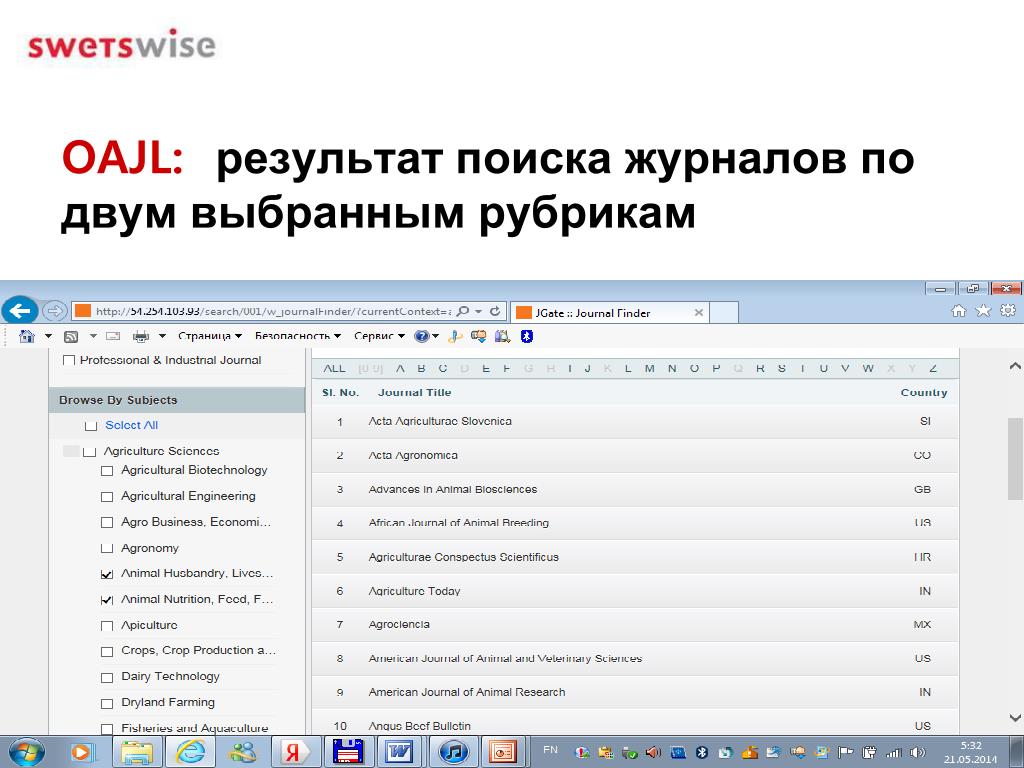Check Agricultural Biotechnology checkbox

[x=107, y=471]
